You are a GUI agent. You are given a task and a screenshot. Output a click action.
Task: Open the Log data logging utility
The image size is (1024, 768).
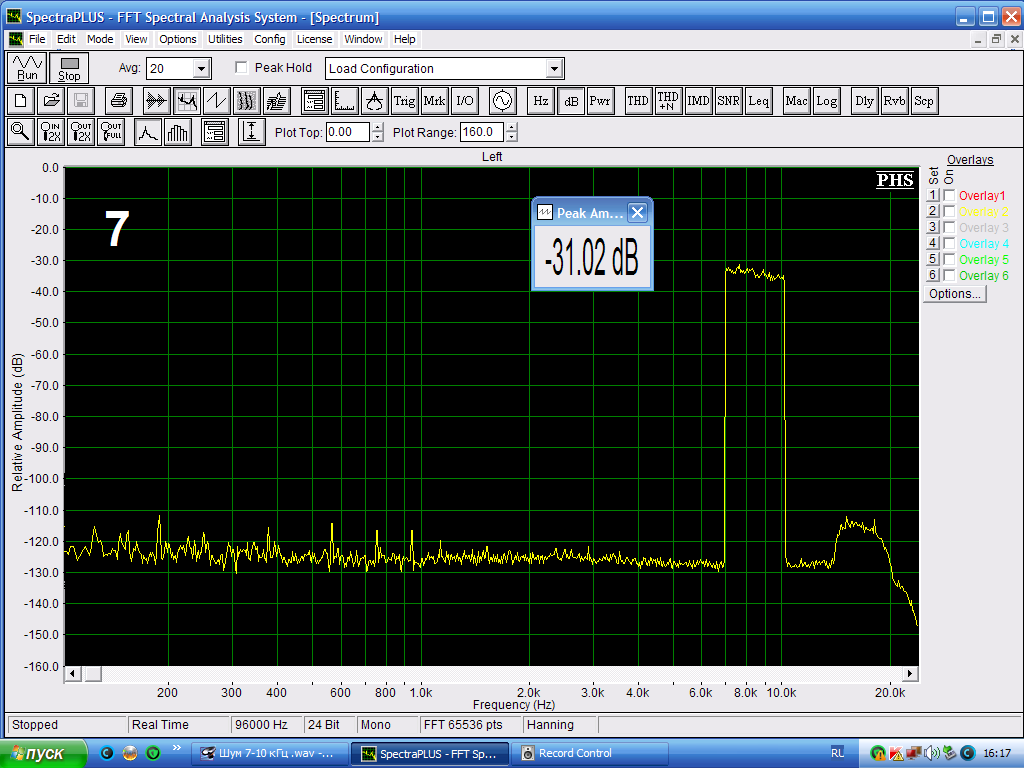point(826,101)
